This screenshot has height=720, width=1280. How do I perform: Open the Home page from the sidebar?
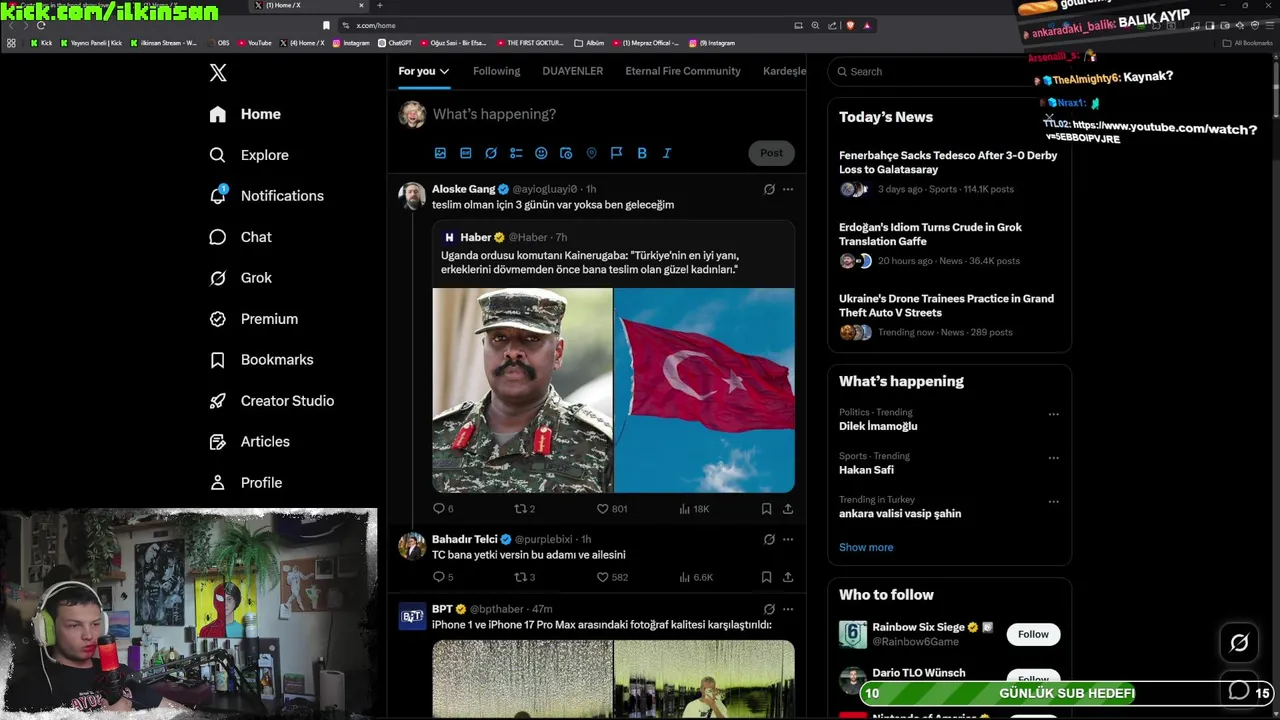click(245, 114)
